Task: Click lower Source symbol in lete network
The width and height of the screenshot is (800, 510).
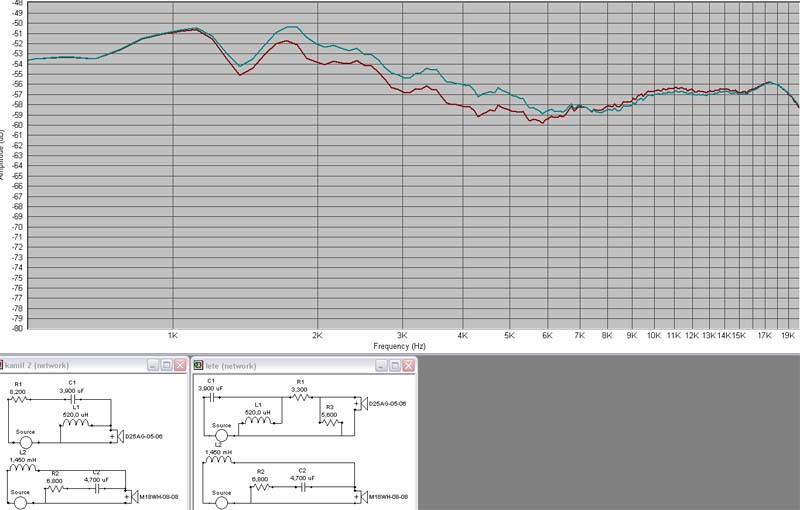Action: (x=221, y=503)
